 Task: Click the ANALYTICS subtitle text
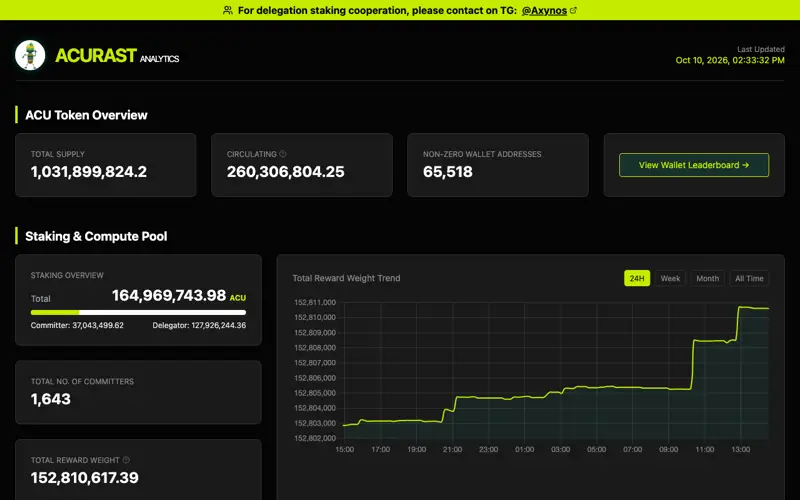[x=160, y=59]
